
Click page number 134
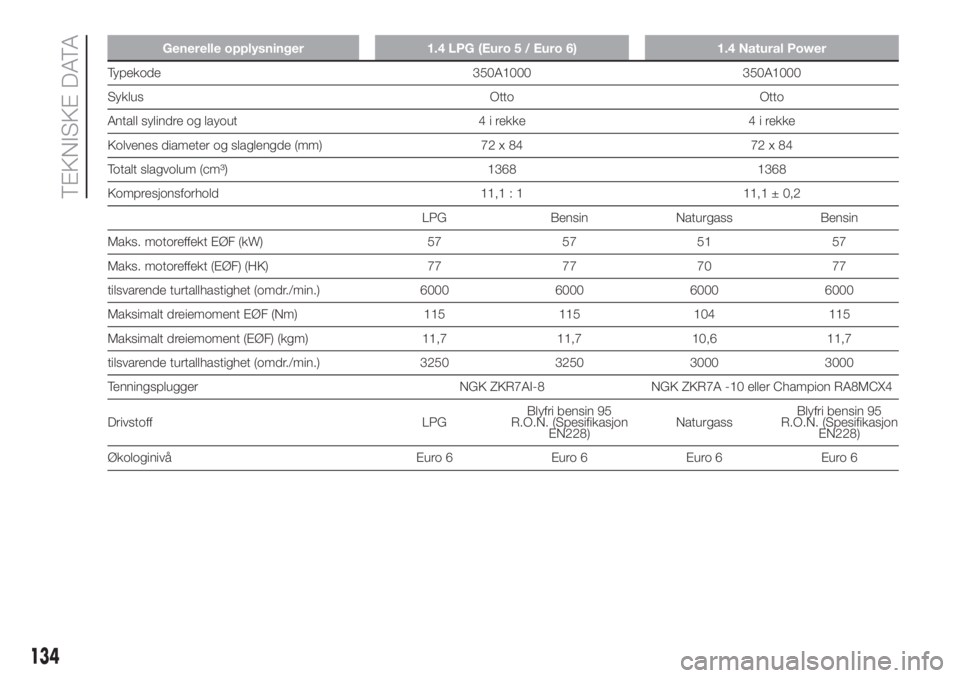[x=45, y=656]
